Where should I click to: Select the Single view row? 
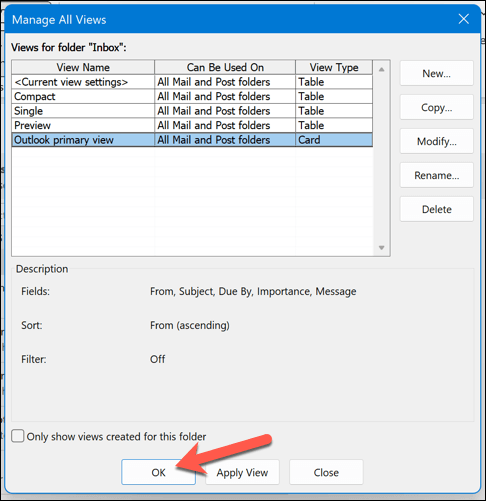[192, 111]
